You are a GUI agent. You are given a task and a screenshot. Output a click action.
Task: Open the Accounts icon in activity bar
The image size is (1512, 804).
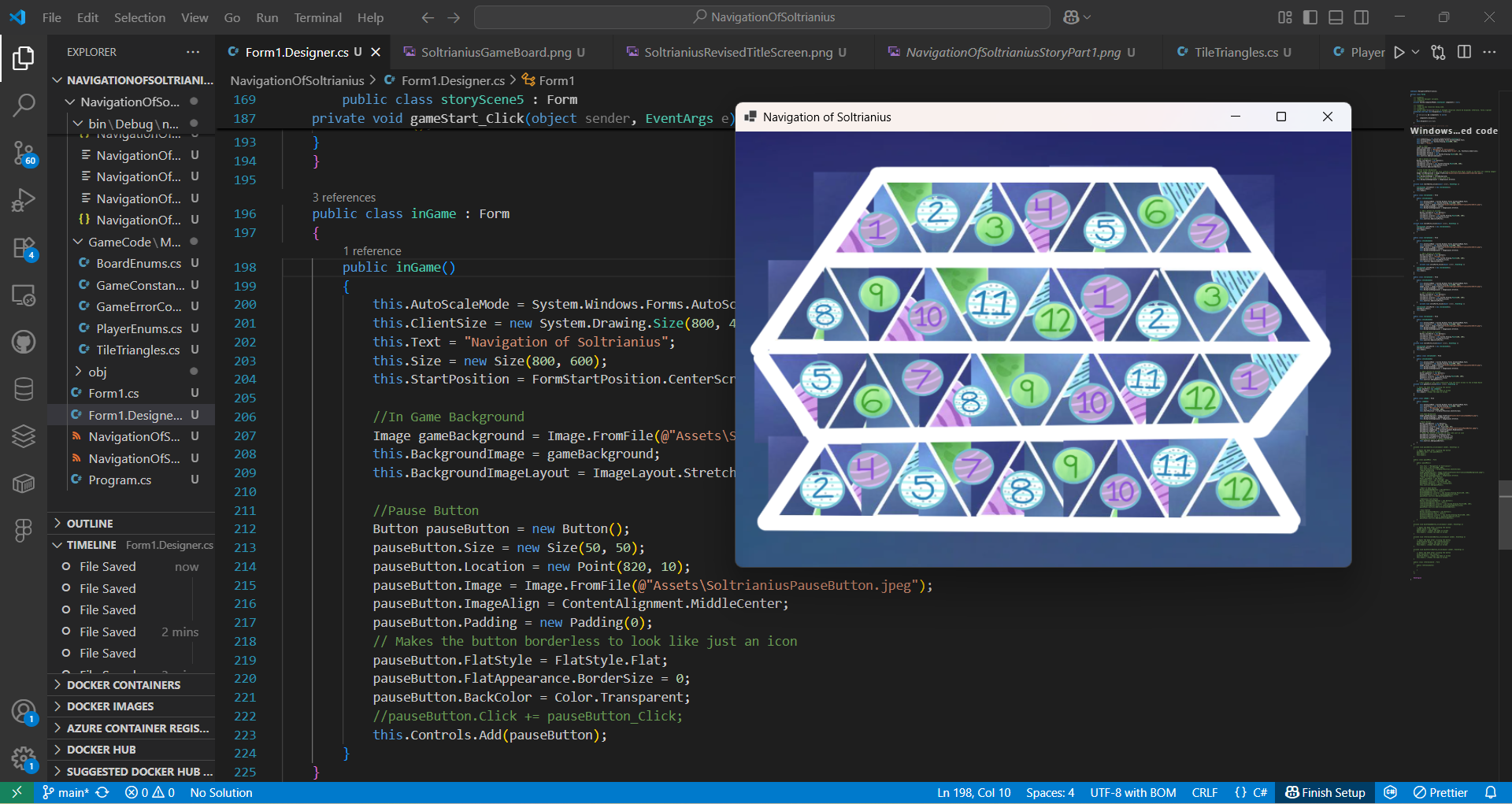click(24, 711)
